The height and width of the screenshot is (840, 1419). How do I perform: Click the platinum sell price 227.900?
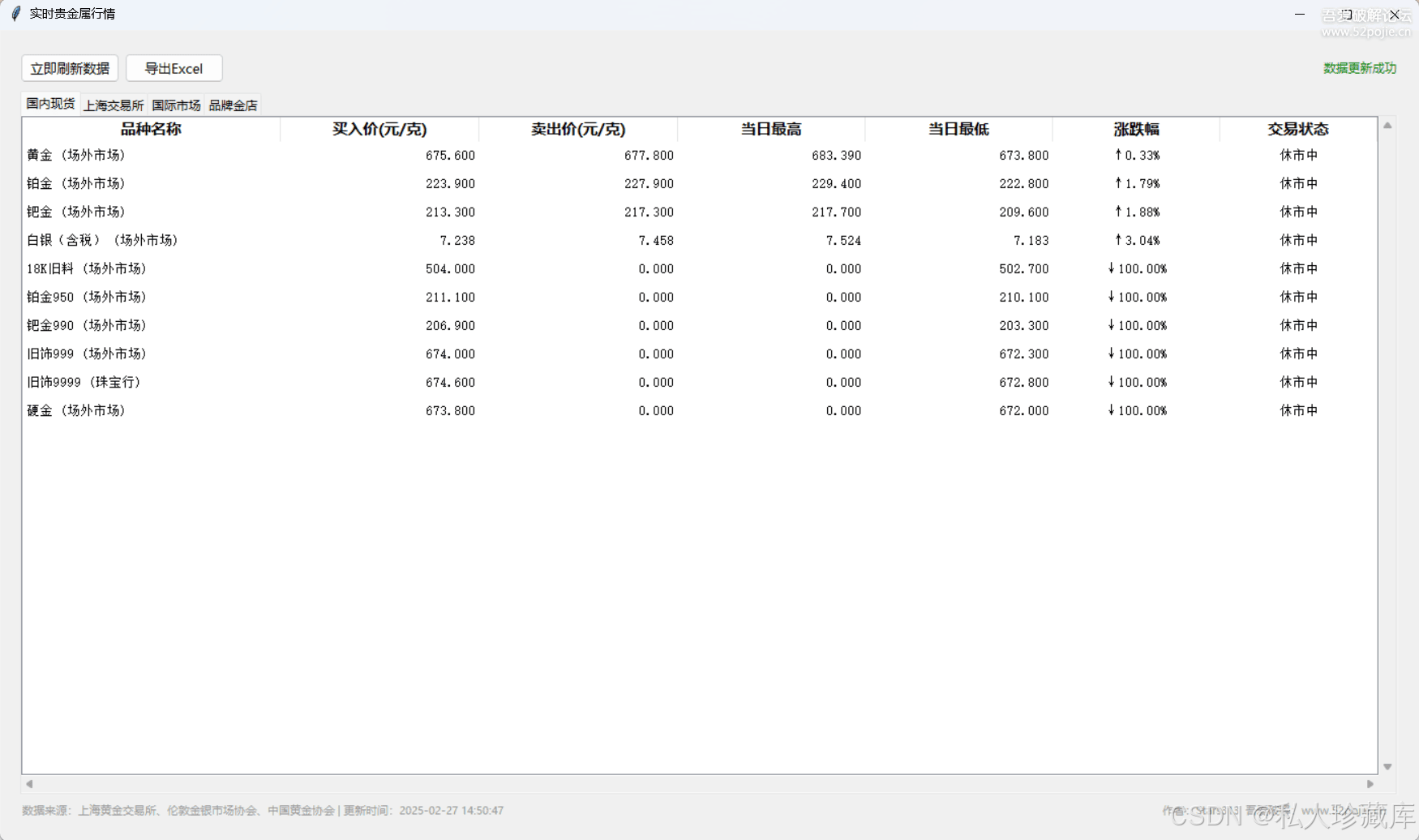point(649,183)
